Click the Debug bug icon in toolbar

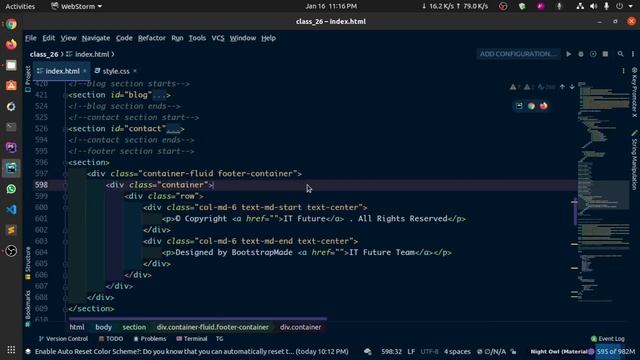coord(581,54)
